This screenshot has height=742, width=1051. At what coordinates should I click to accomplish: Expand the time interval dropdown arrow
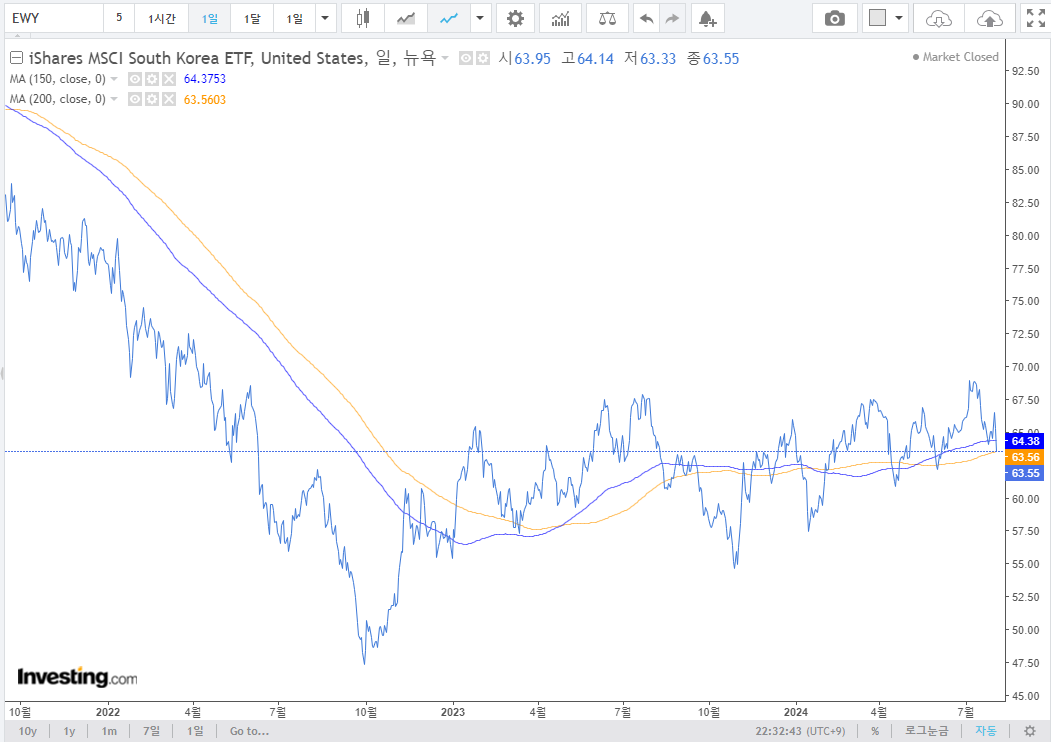[x=325, y=18]
